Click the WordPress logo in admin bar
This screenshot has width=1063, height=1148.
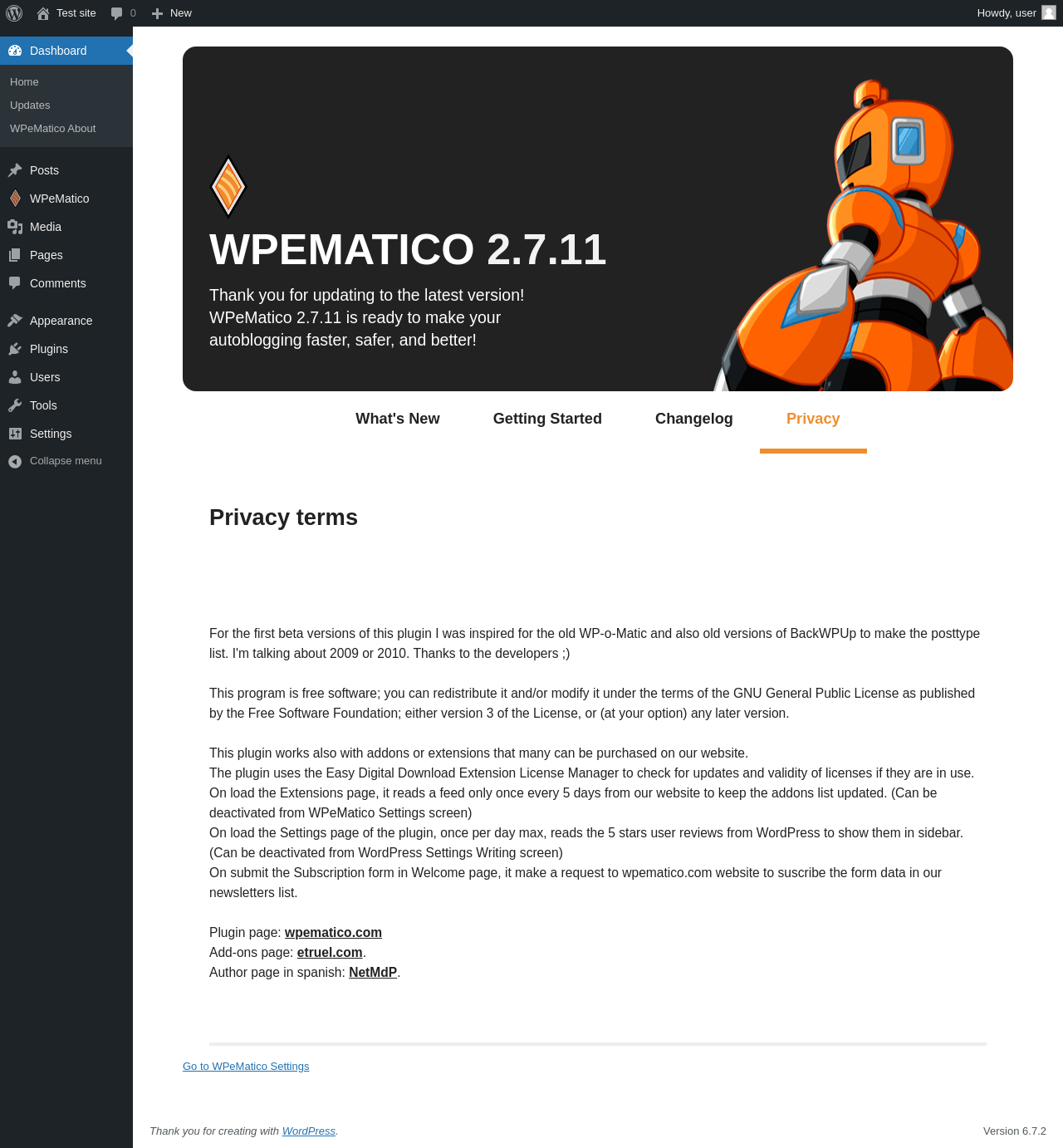click(14, 13)
